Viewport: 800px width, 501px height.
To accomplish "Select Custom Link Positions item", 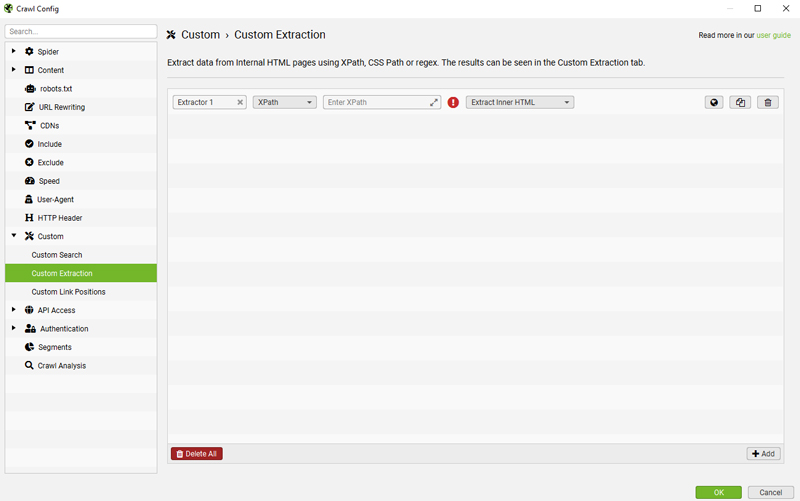I will click(x=68, y=292).
